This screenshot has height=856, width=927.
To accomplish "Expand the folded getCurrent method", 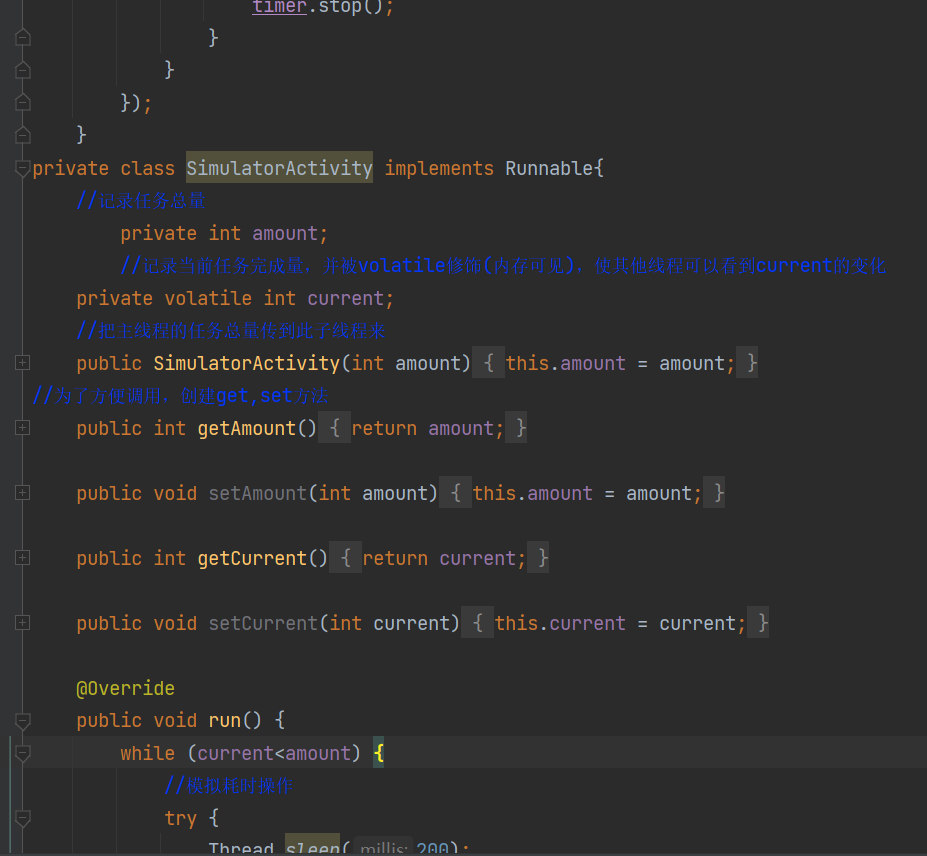I will (22, 558).
